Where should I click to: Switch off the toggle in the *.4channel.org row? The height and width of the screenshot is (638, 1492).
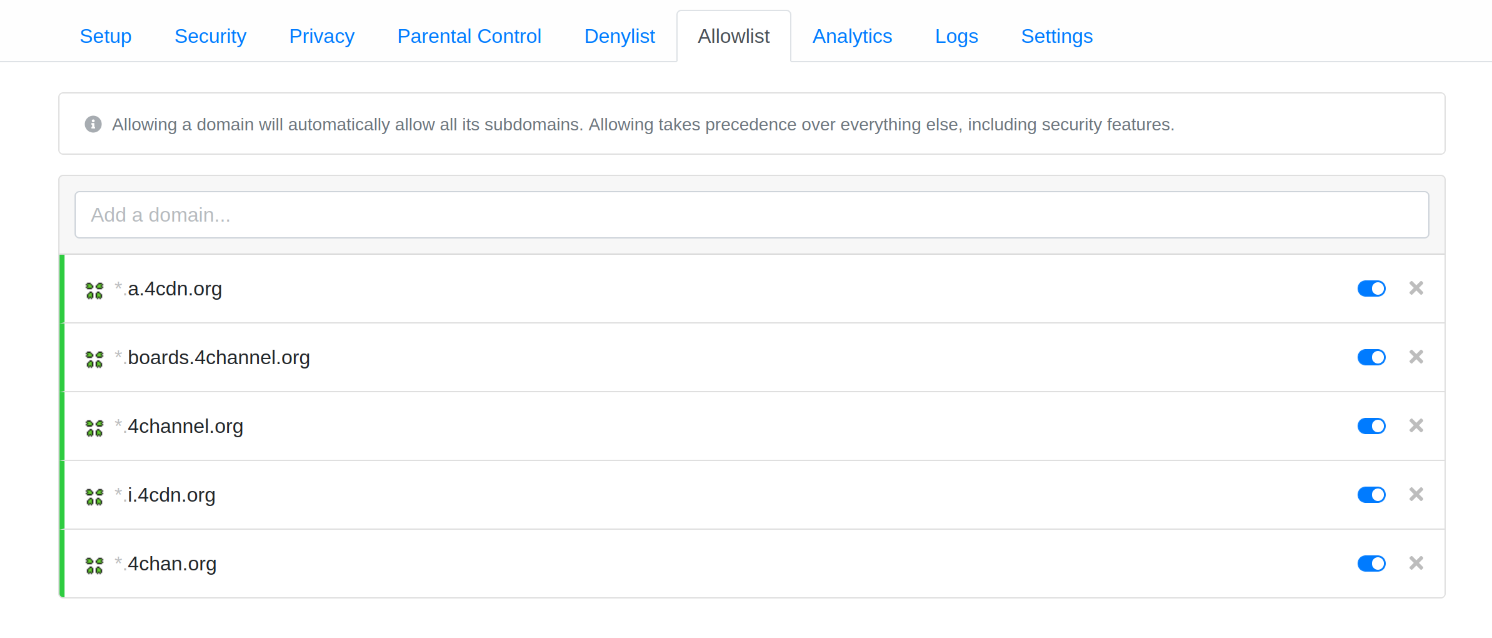click(x=1371, y=426)
